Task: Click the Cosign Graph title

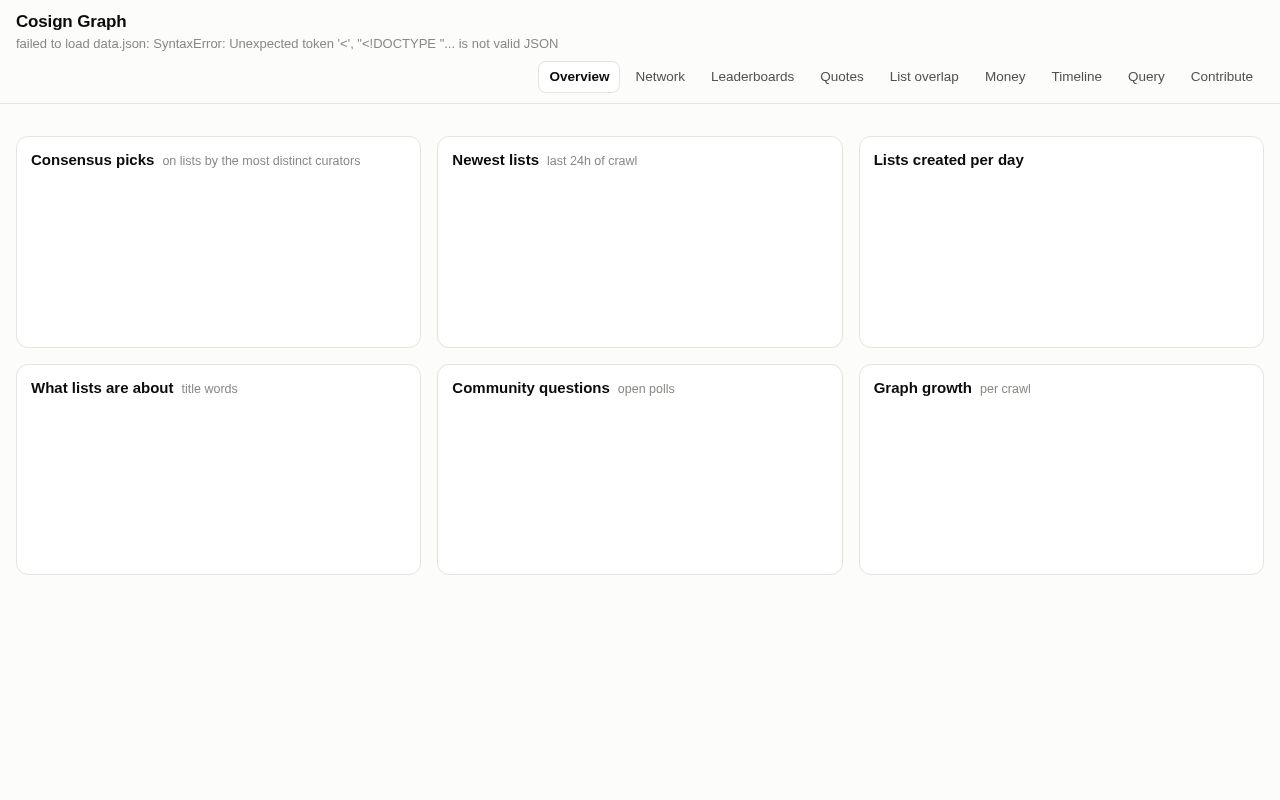Action: (71, 22)
